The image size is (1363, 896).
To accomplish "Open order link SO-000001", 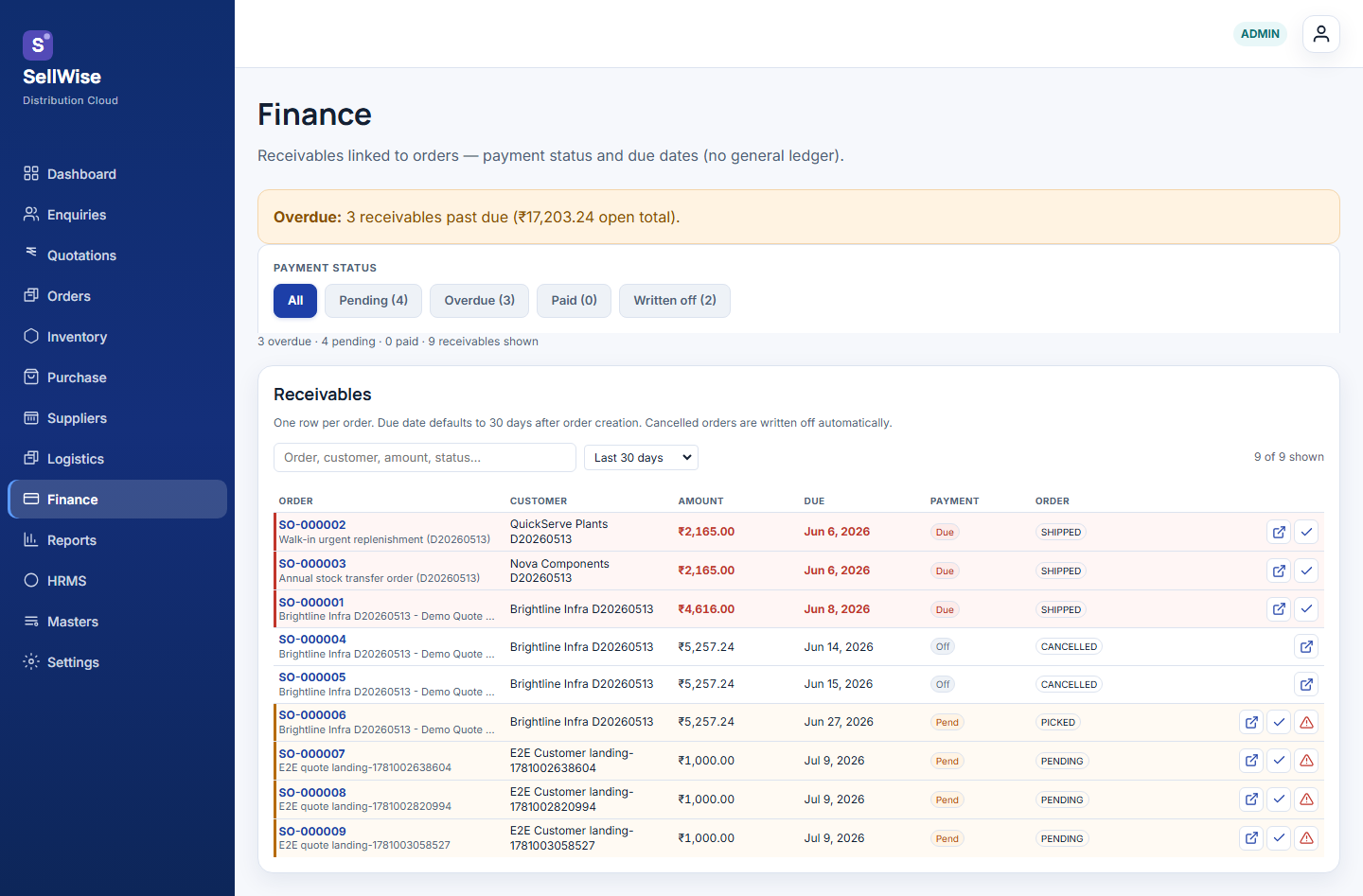I will (x=311, y=603).
